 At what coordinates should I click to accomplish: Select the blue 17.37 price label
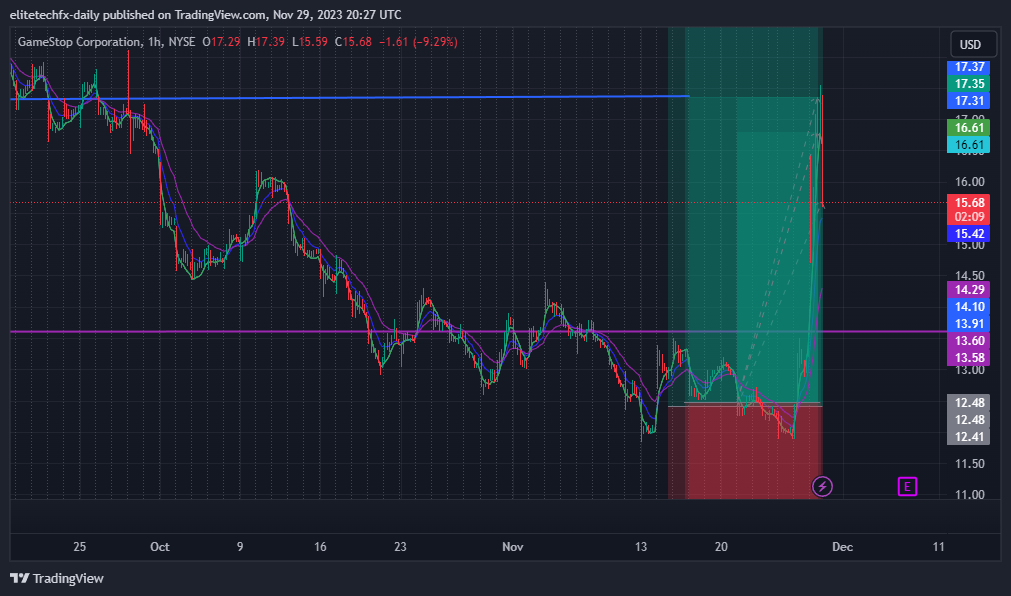point(968,67)
